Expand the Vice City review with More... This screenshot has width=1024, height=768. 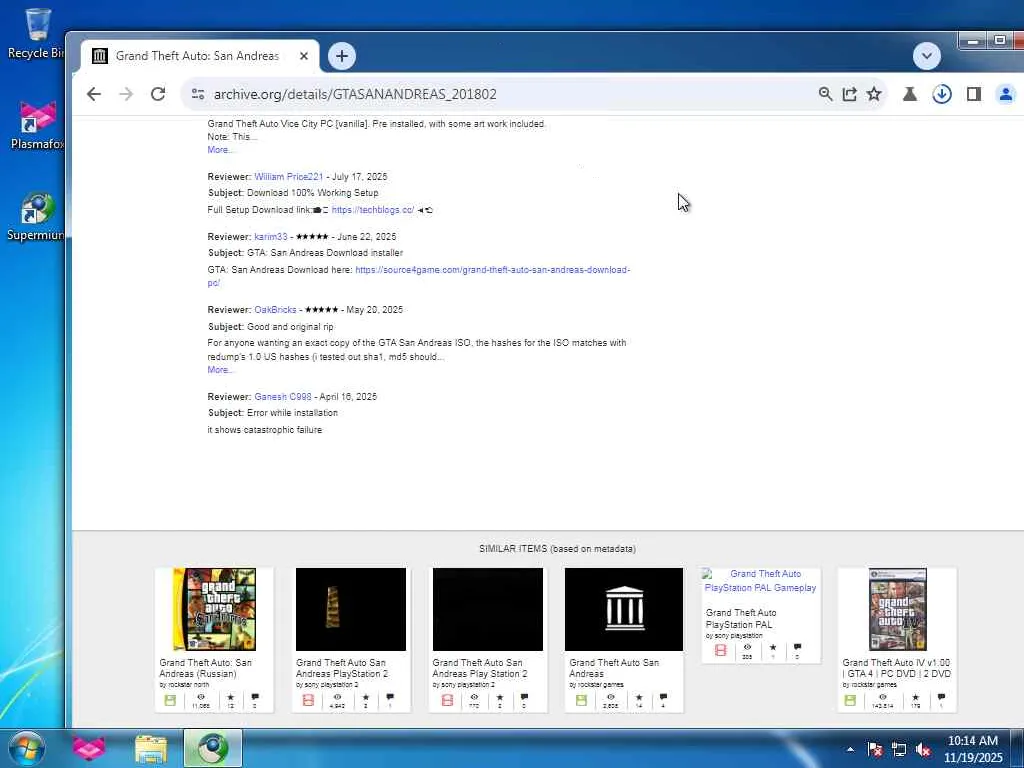(x=220, y=150)
